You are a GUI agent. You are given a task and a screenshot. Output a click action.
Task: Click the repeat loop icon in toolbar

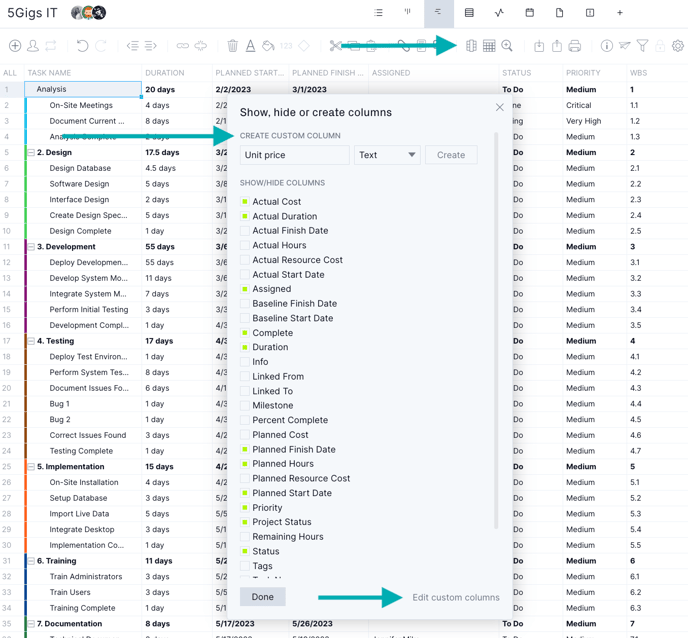pyautogui.click(x=51, y=46)
